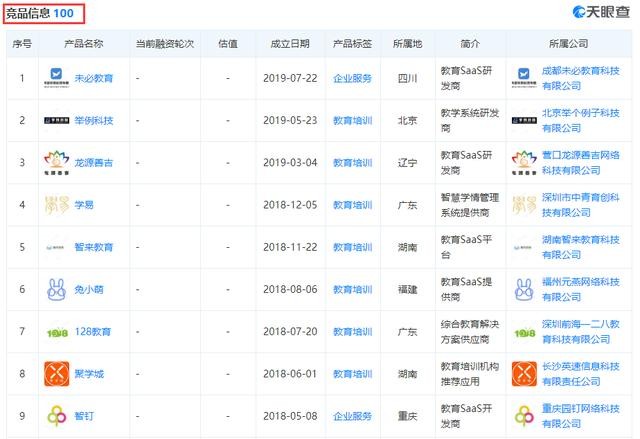Select 智慧学情管理系统提供商 description
640x439 pixels.
pos(470,205)
